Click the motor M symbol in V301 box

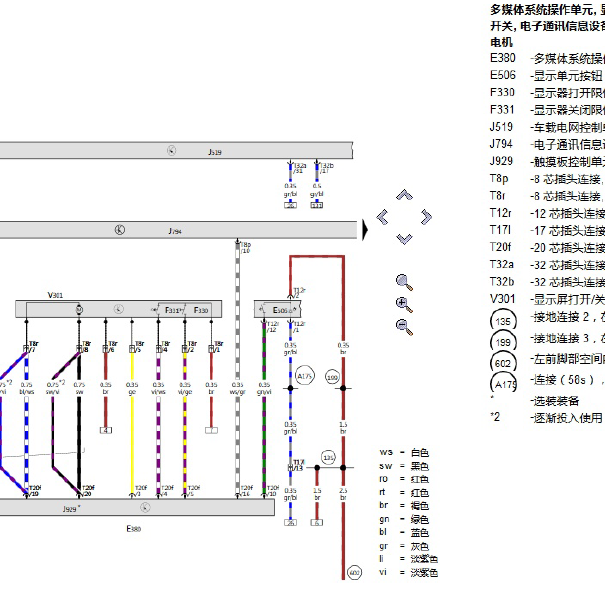(x=79, y=309)
